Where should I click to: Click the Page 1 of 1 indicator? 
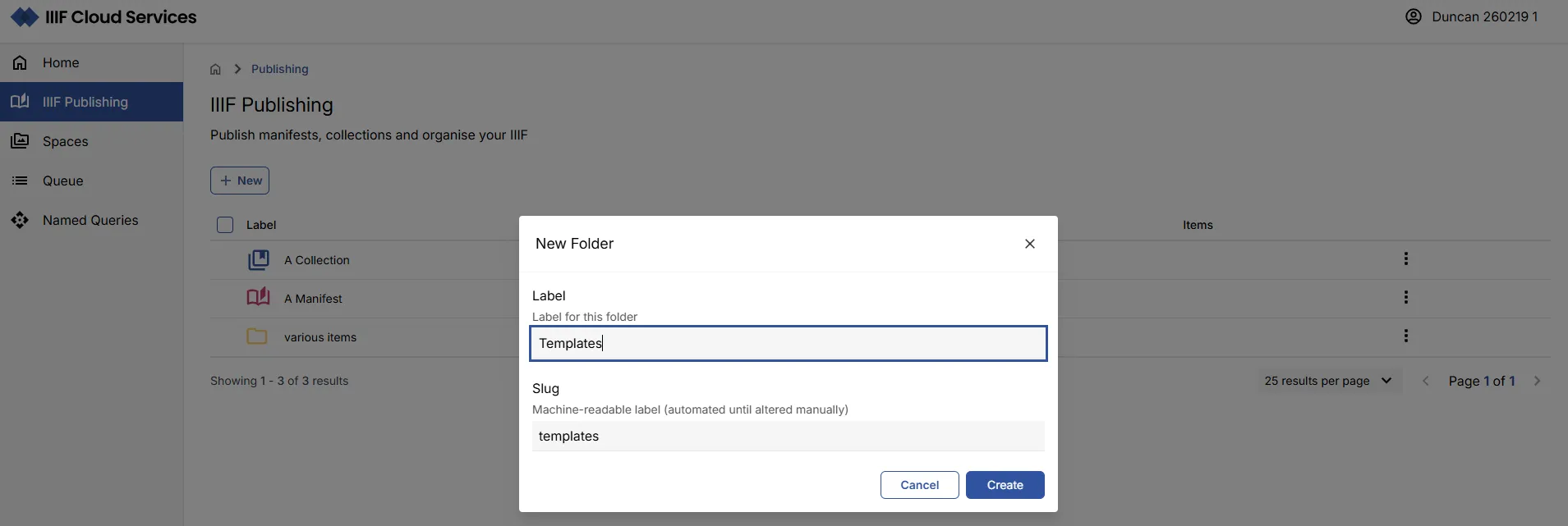pos(1482,381)
